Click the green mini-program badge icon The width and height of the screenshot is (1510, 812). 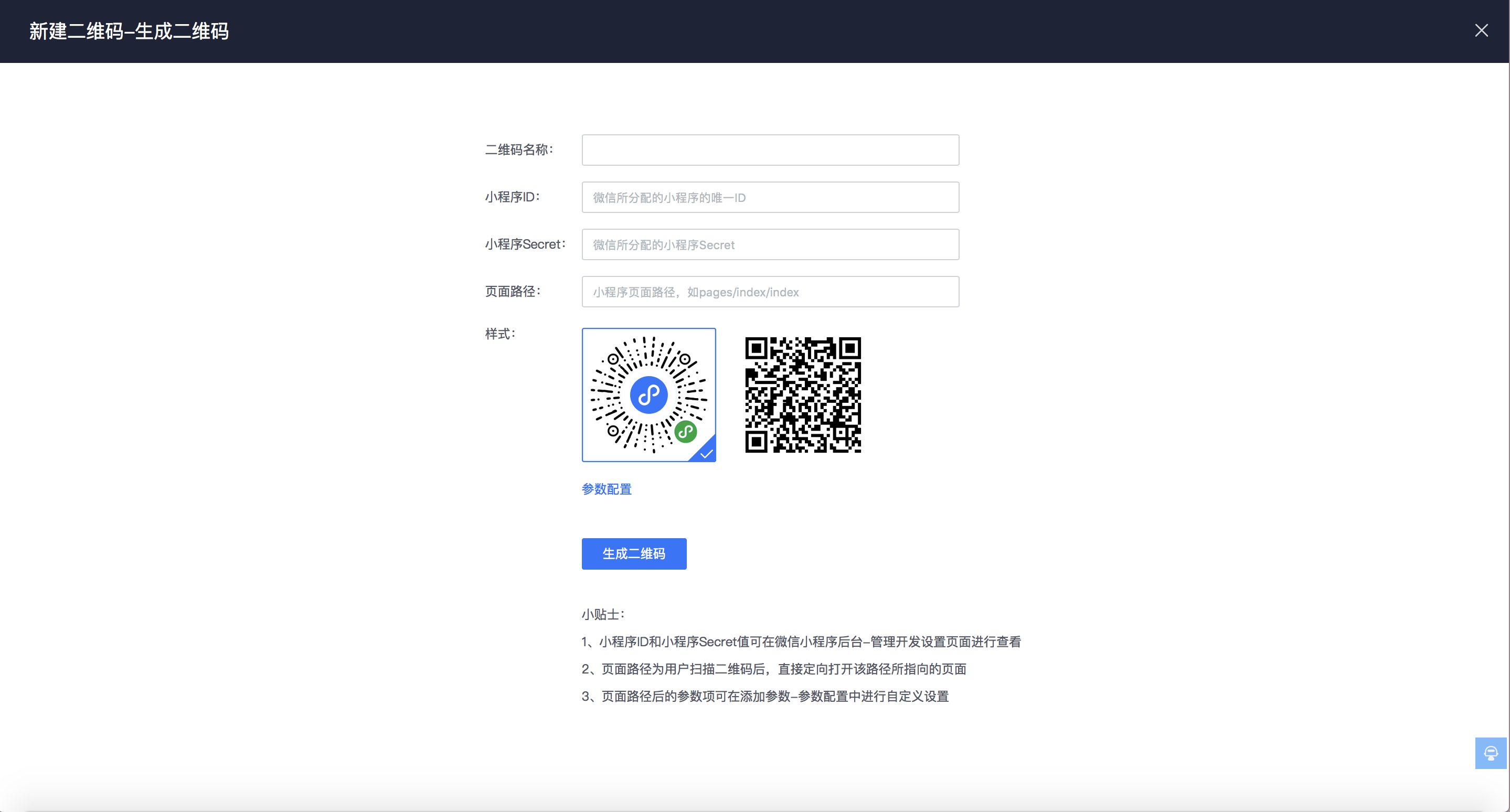[x=686, y=432]
